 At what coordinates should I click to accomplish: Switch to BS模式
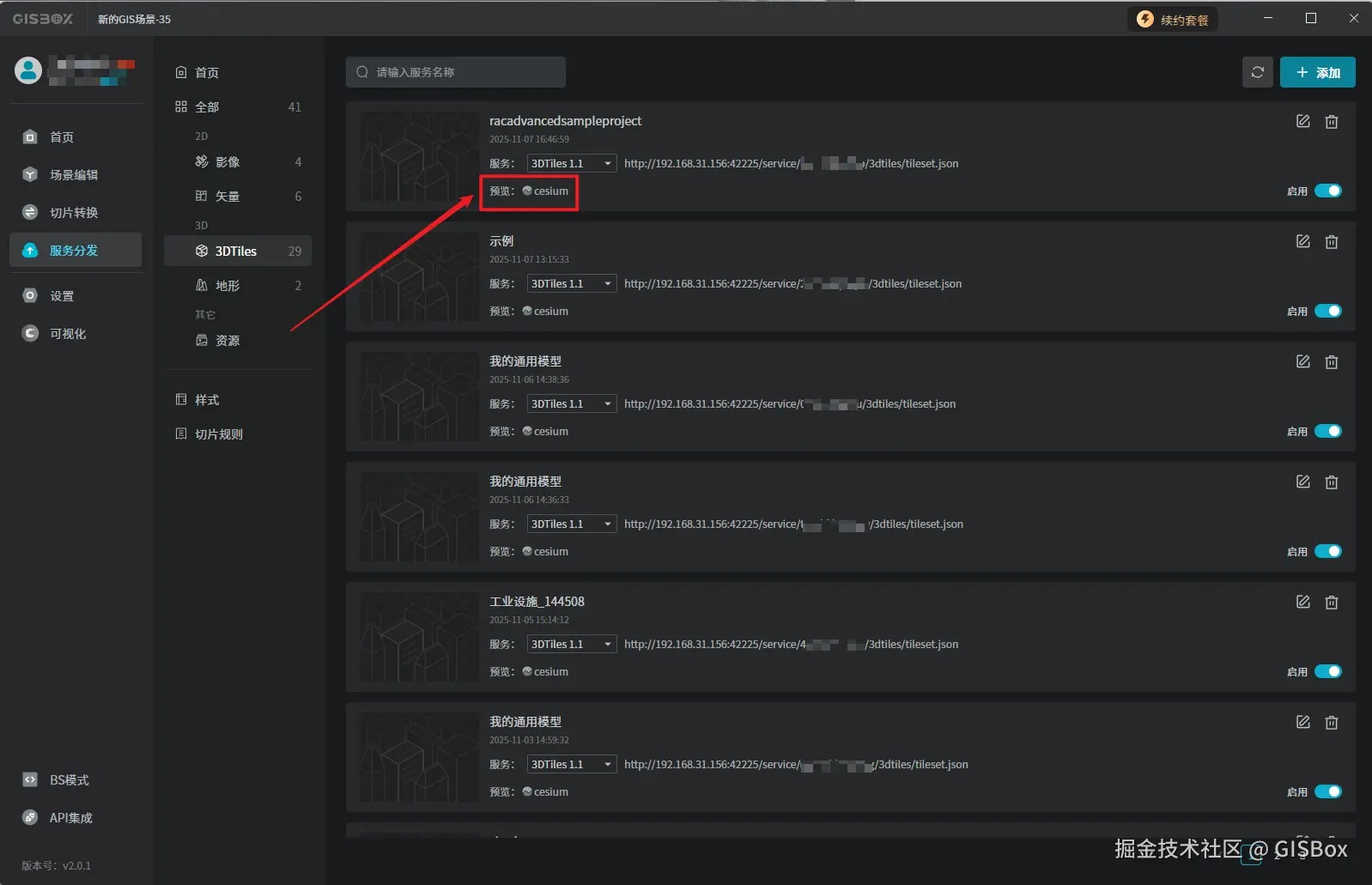[76, 779]
